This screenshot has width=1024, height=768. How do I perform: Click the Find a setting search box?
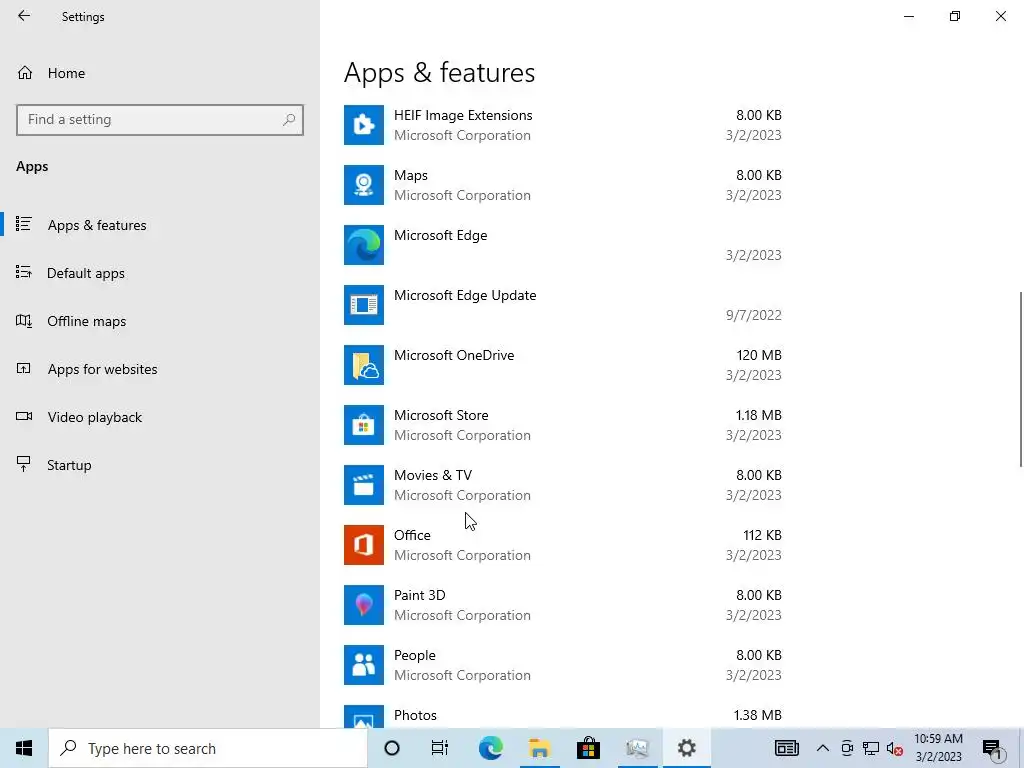[160, 120]
